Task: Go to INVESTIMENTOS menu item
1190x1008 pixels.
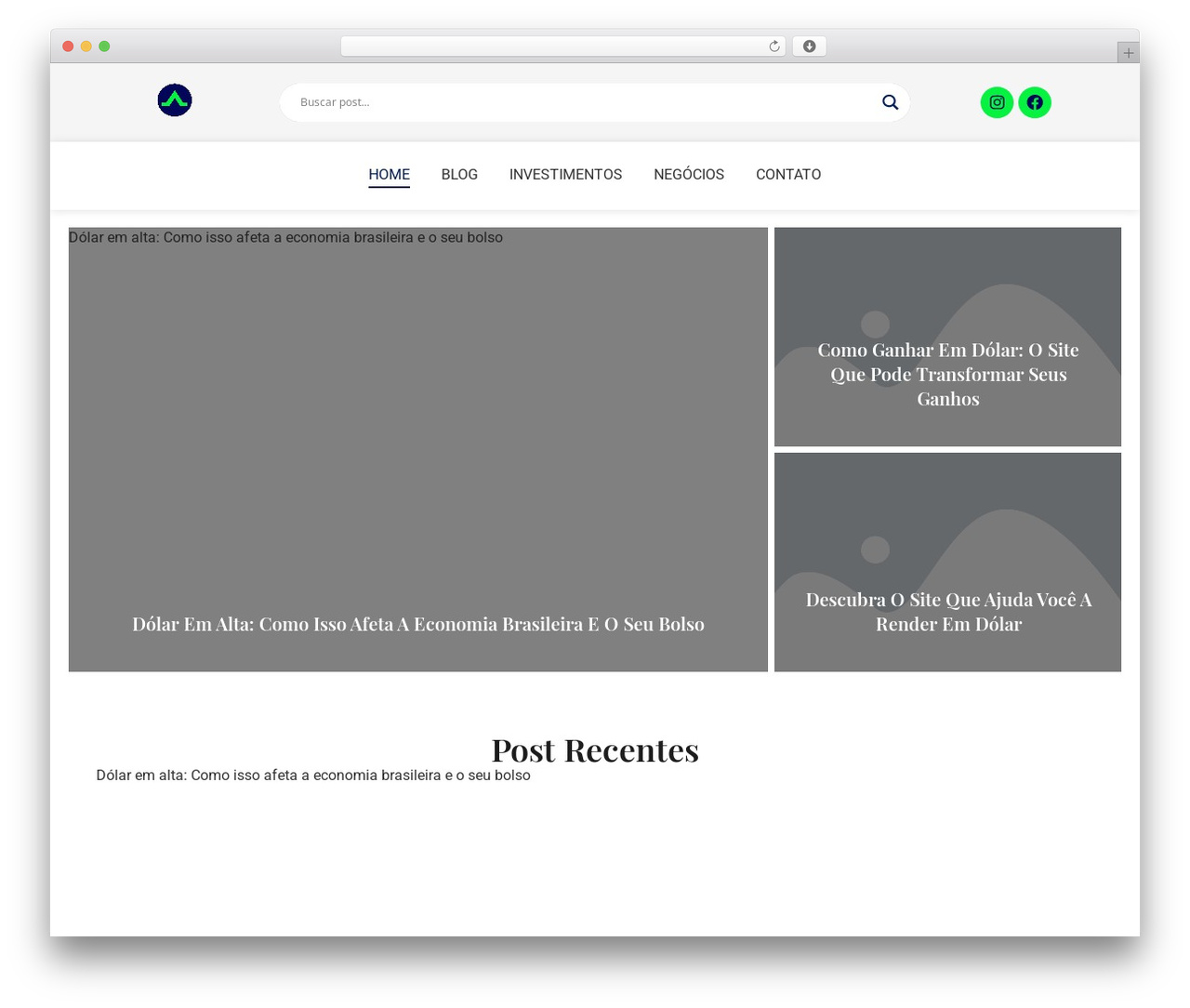Action: [565, 175]
